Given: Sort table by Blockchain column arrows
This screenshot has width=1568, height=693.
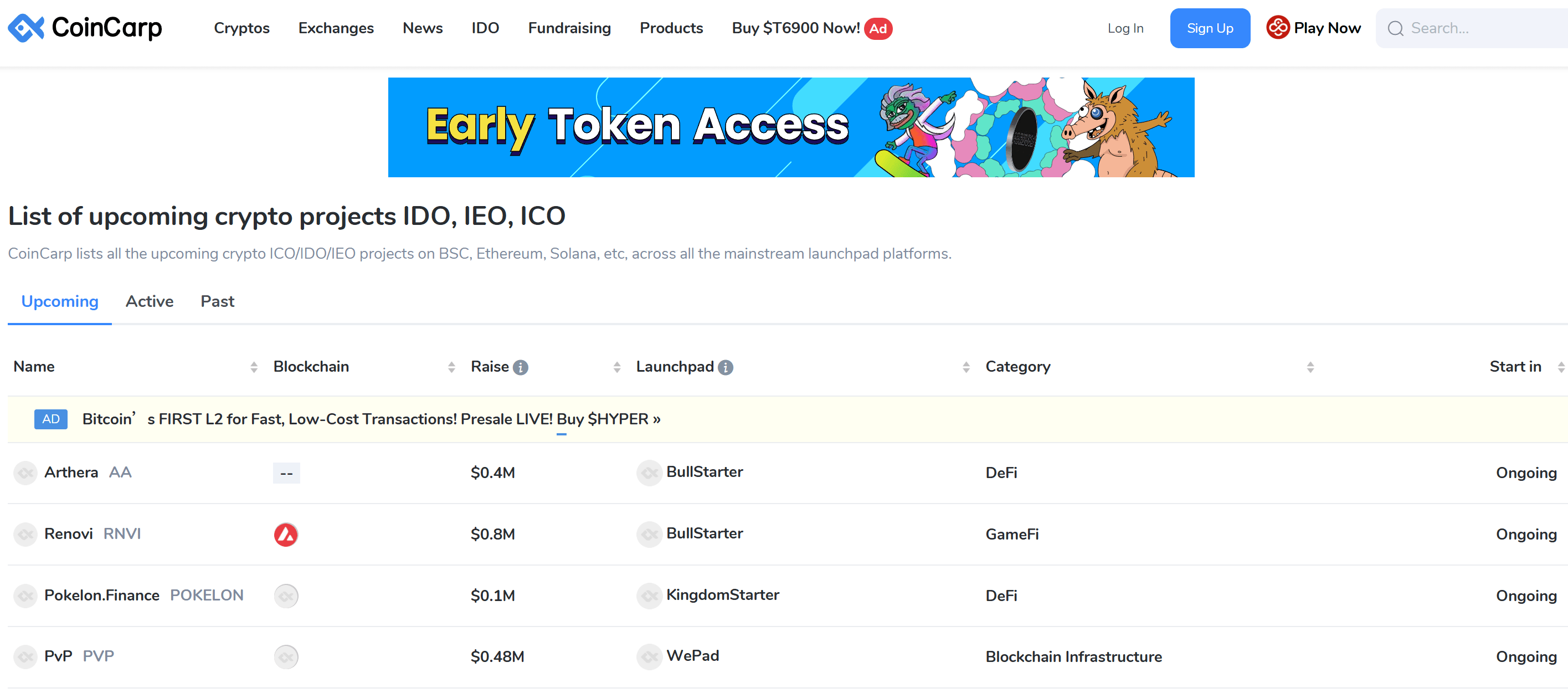Looking at the screenshot, I should [451, 367].
